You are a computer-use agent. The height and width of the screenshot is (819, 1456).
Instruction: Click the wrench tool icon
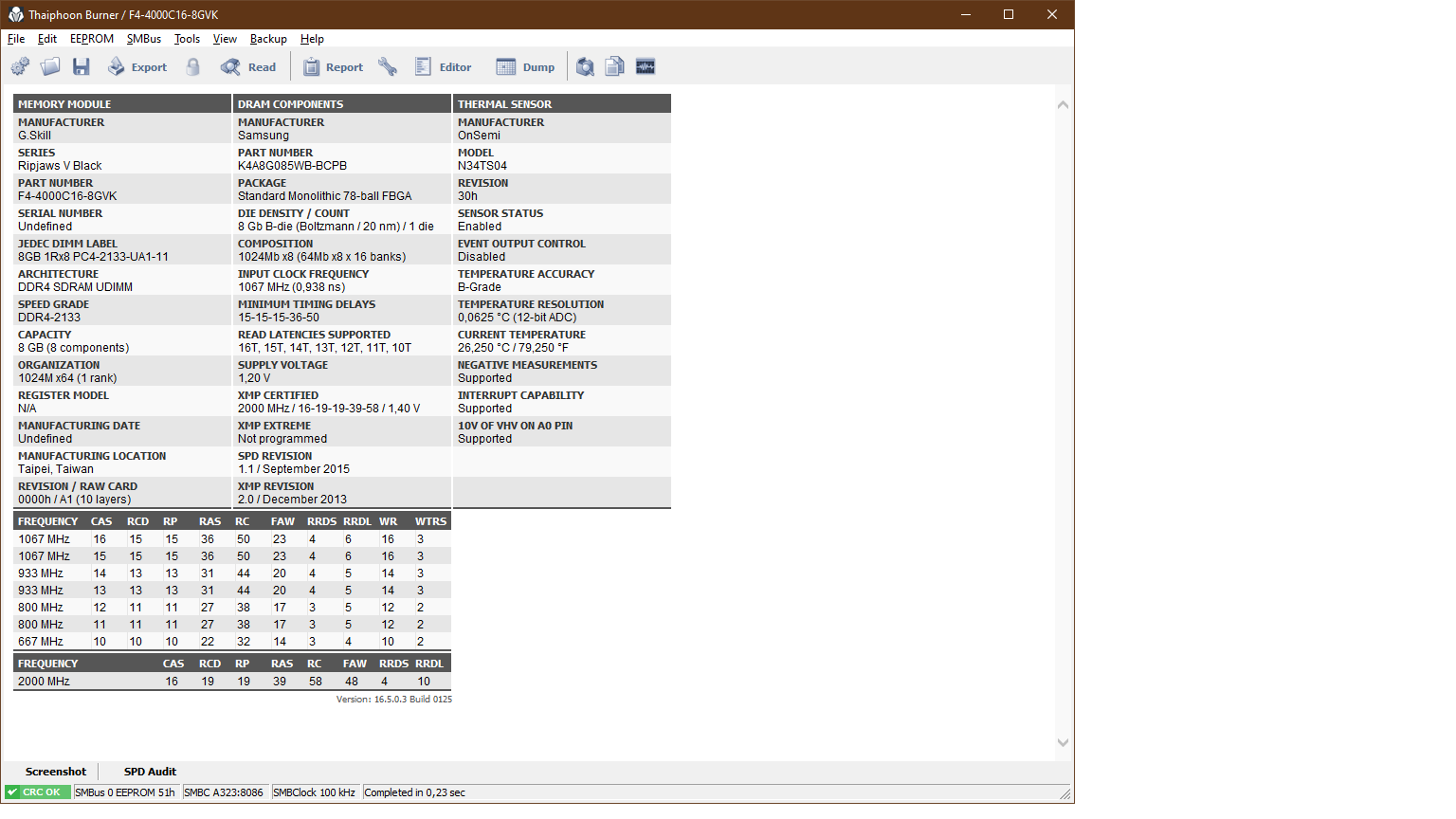388,66
